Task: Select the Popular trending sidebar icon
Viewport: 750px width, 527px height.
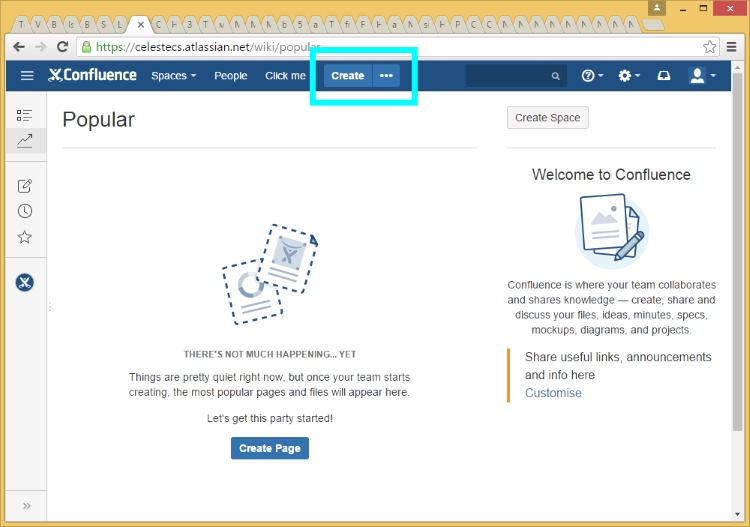Action: tap(24, 141)
